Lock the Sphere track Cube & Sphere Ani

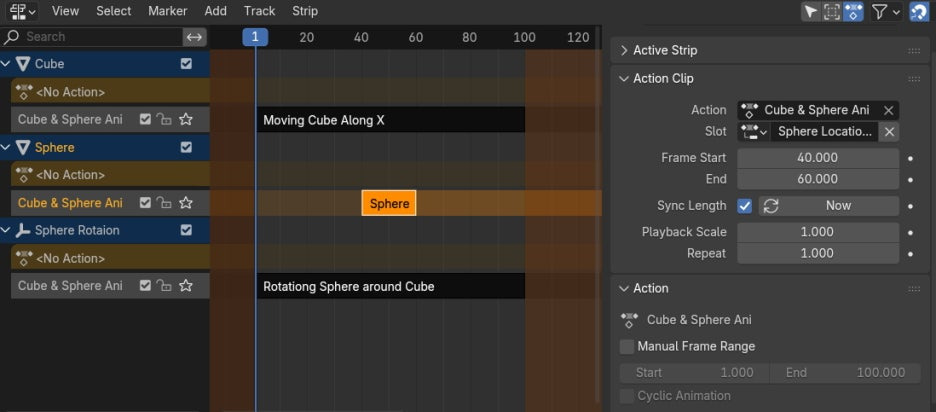pos(164,203)
